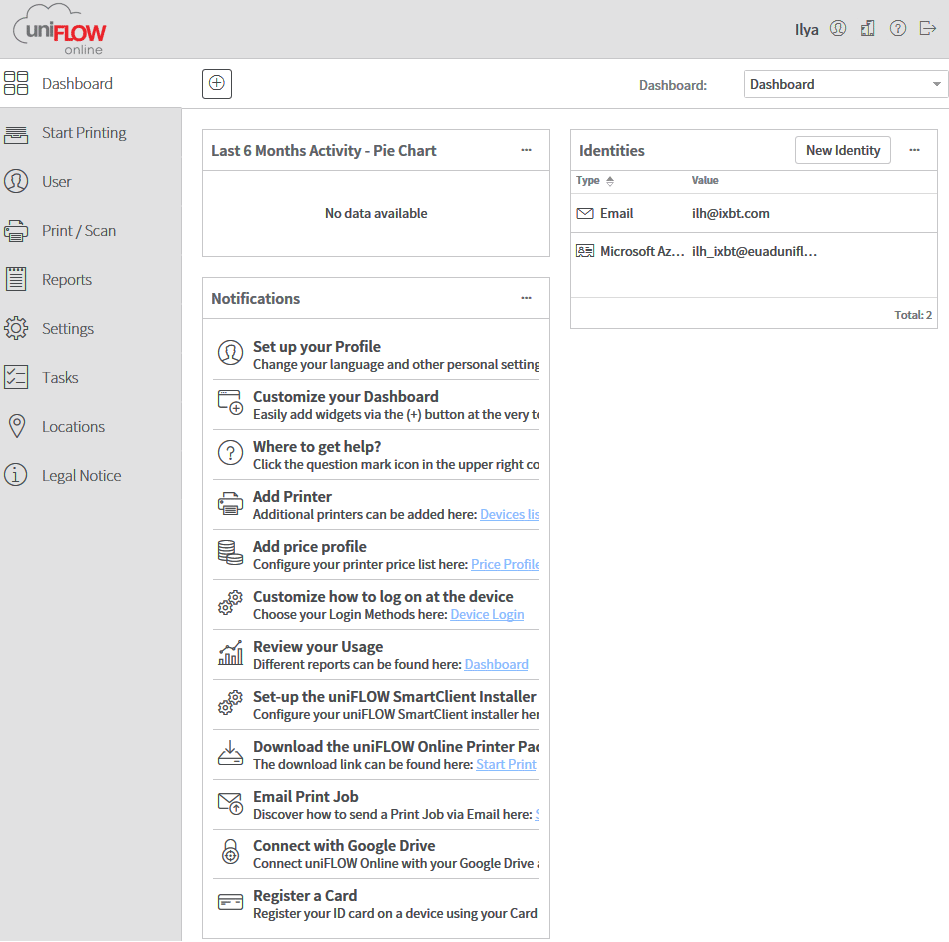Open the Dashboard menu item
Viewport: 949px width, 942px height.
coord(91,83)
